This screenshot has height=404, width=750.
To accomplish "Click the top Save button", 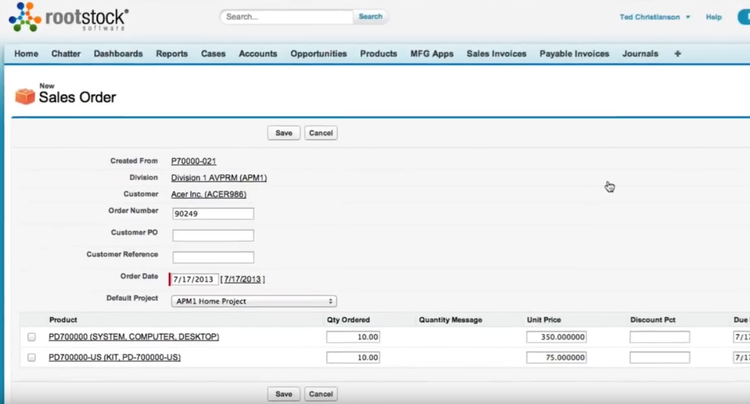I will [284, 133].
